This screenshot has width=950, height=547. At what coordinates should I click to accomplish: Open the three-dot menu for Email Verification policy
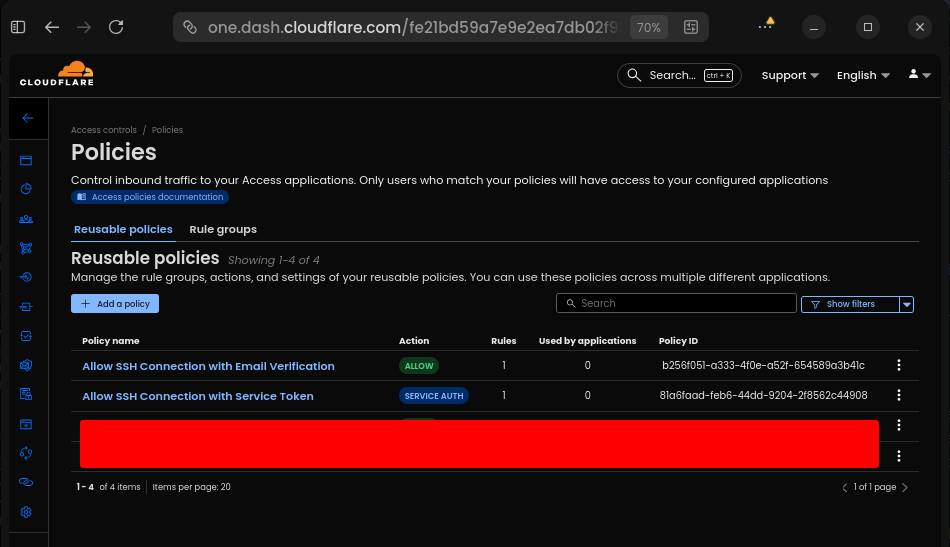(899, 366)
